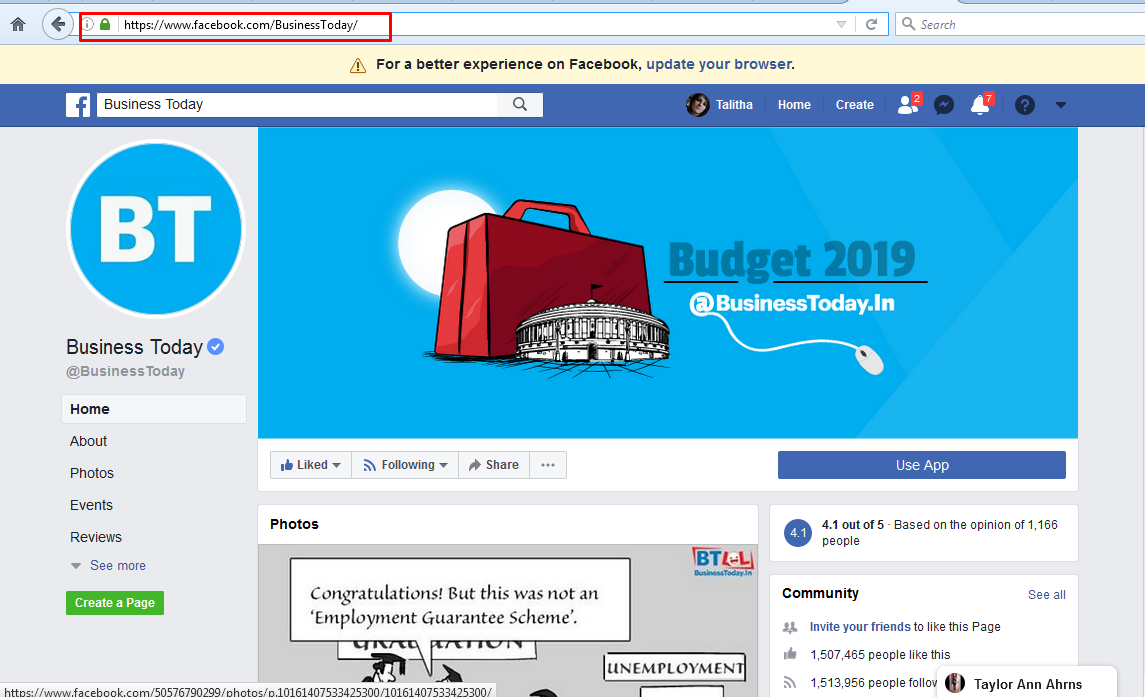Click 'Invite your friends' link

click(860, 627)
